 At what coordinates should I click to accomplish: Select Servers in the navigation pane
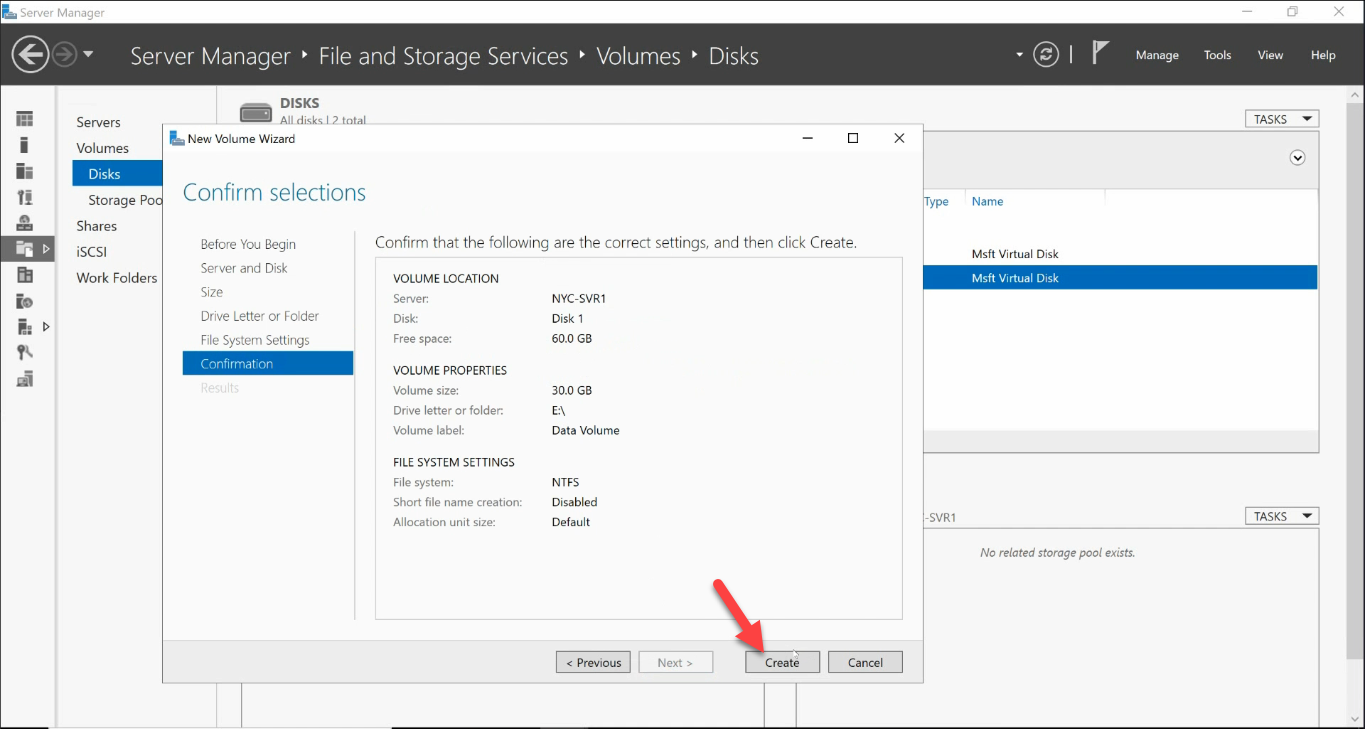click(x=98, y=122)
